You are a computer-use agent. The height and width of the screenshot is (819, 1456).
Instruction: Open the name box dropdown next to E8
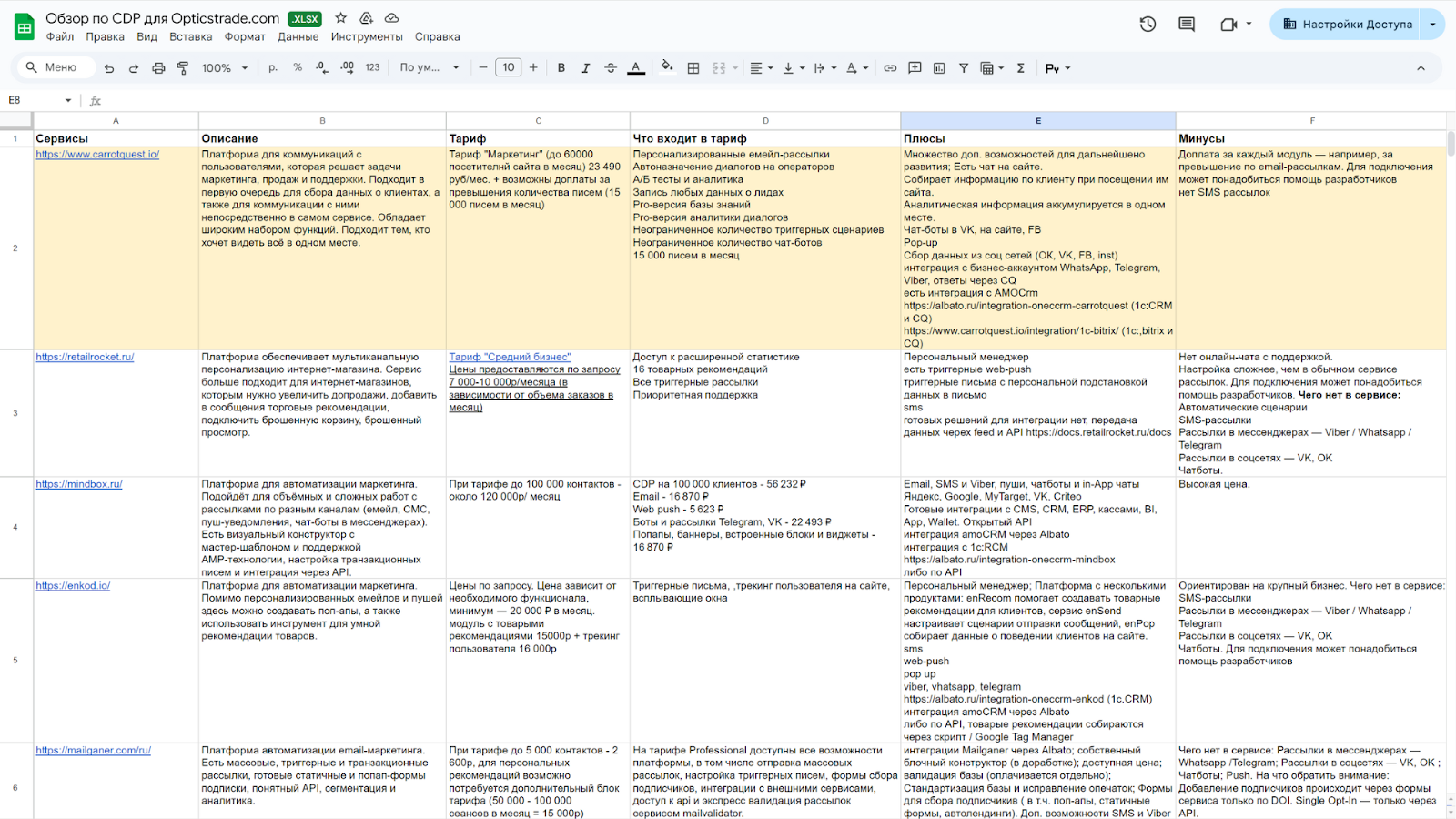tap(68, 100)
